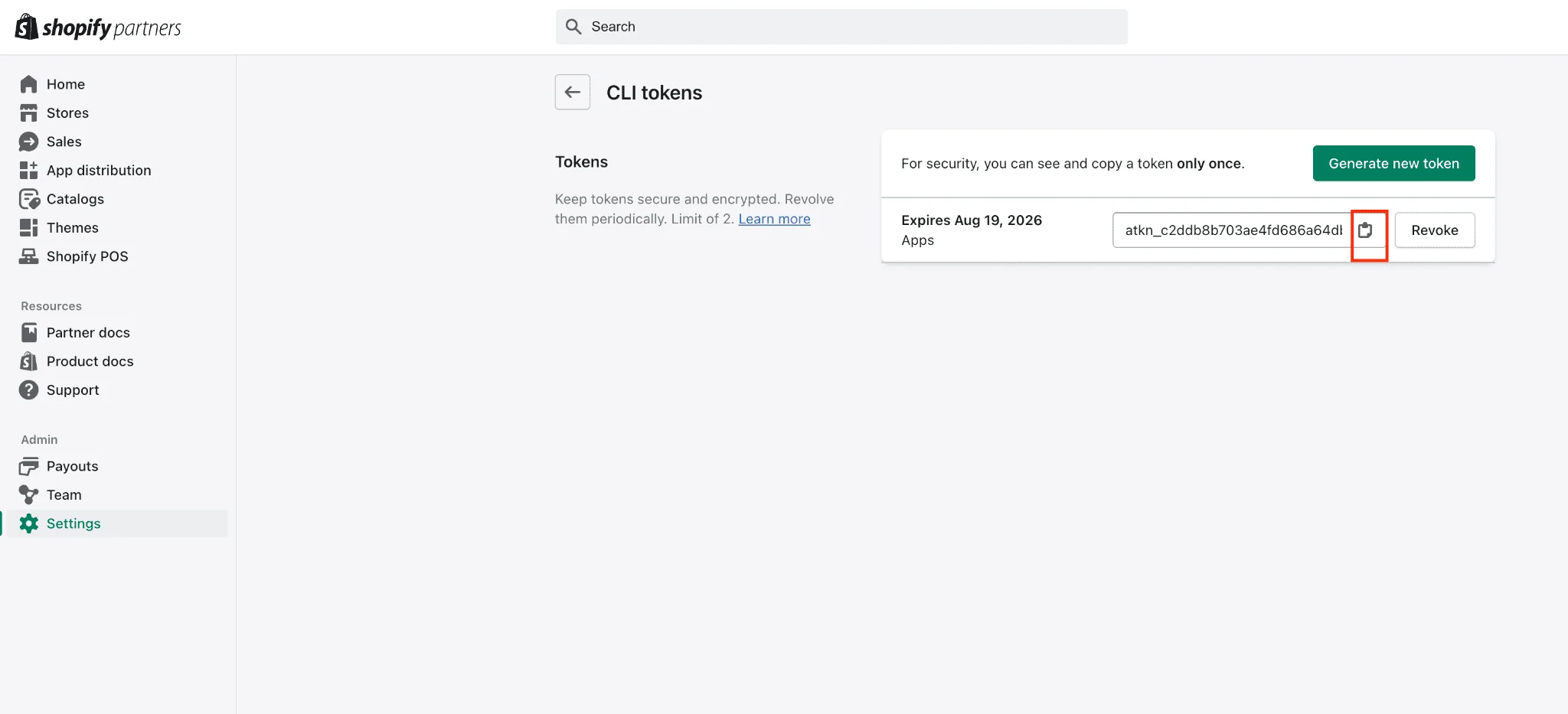Select the Catalogs icon
Viewport: 1568px width, 714px height.
click(28, 198)
